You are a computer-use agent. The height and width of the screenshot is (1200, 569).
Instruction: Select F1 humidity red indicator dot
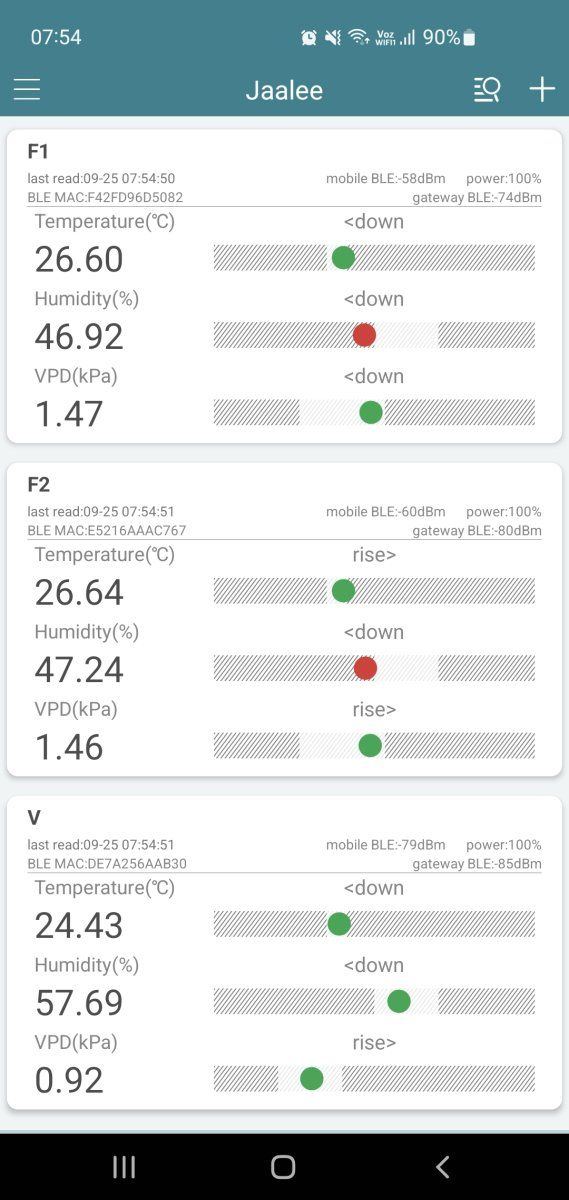coord(364,335)
